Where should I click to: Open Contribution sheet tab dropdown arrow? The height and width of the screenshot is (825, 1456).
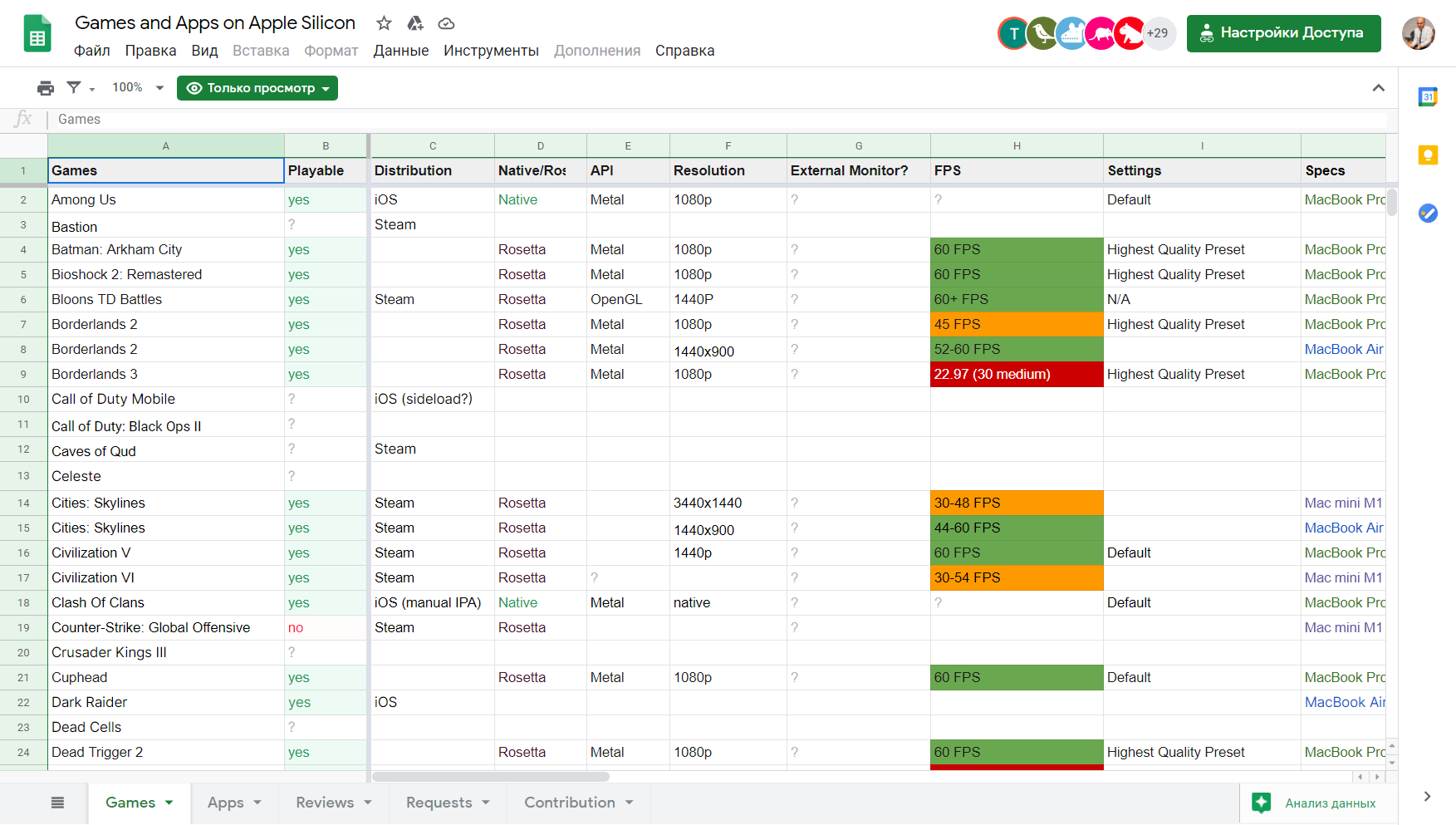[630, 803]
